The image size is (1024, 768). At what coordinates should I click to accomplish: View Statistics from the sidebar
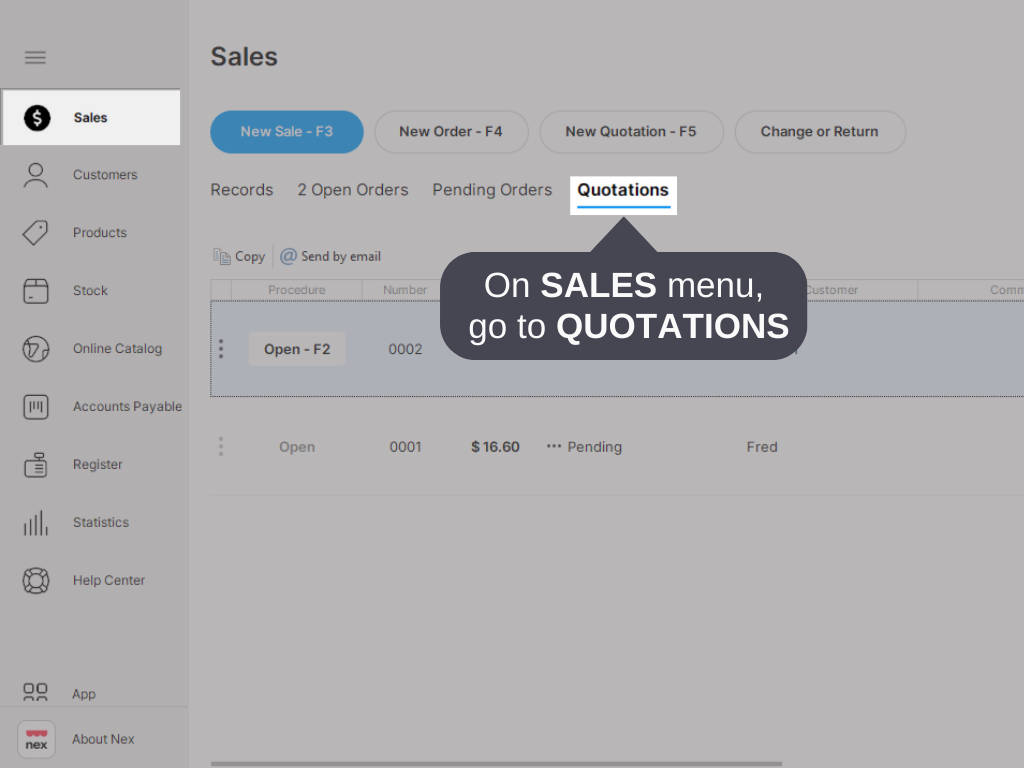coord(35,522)
